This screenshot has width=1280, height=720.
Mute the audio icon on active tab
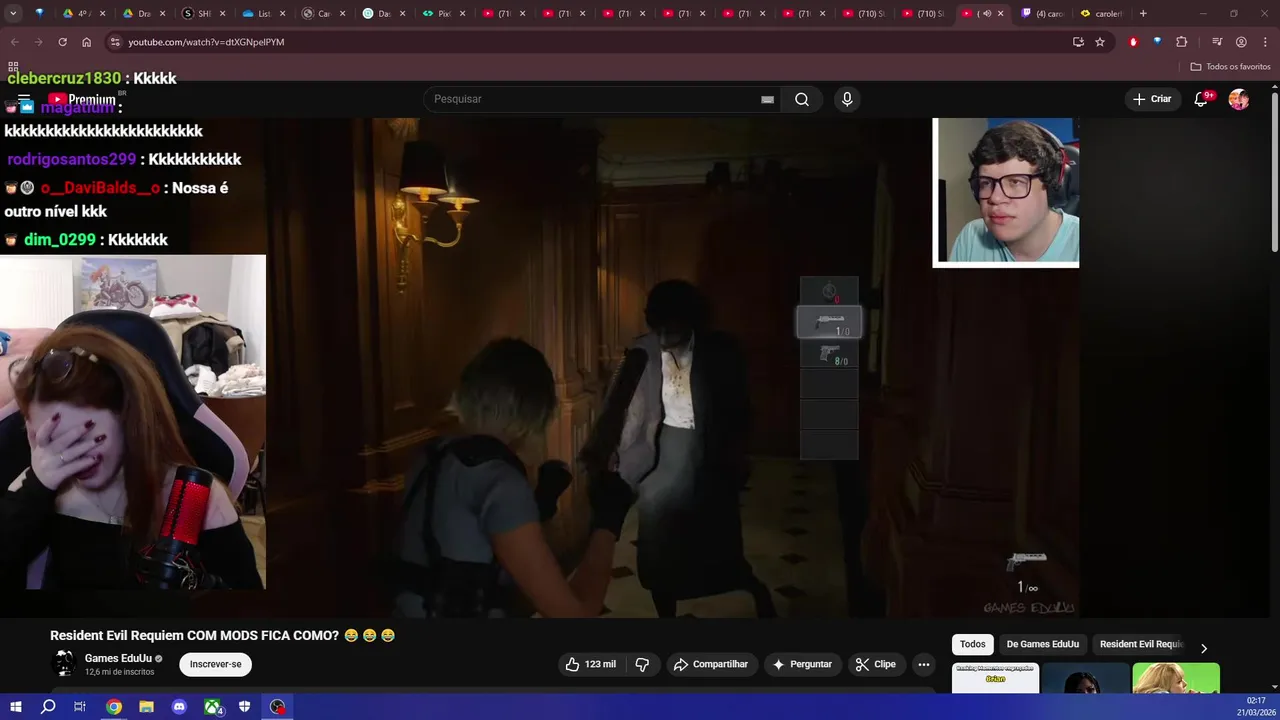click(986, 14)
